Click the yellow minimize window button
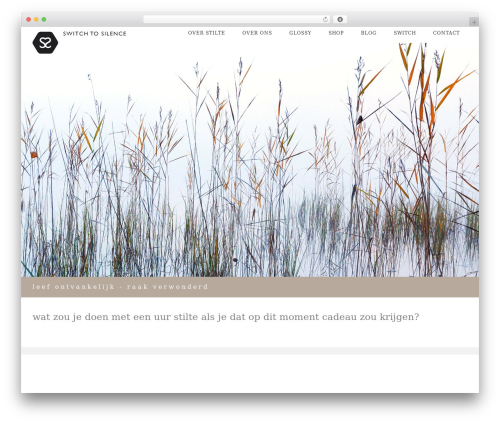Screen dimensions: 500x423 36,20
